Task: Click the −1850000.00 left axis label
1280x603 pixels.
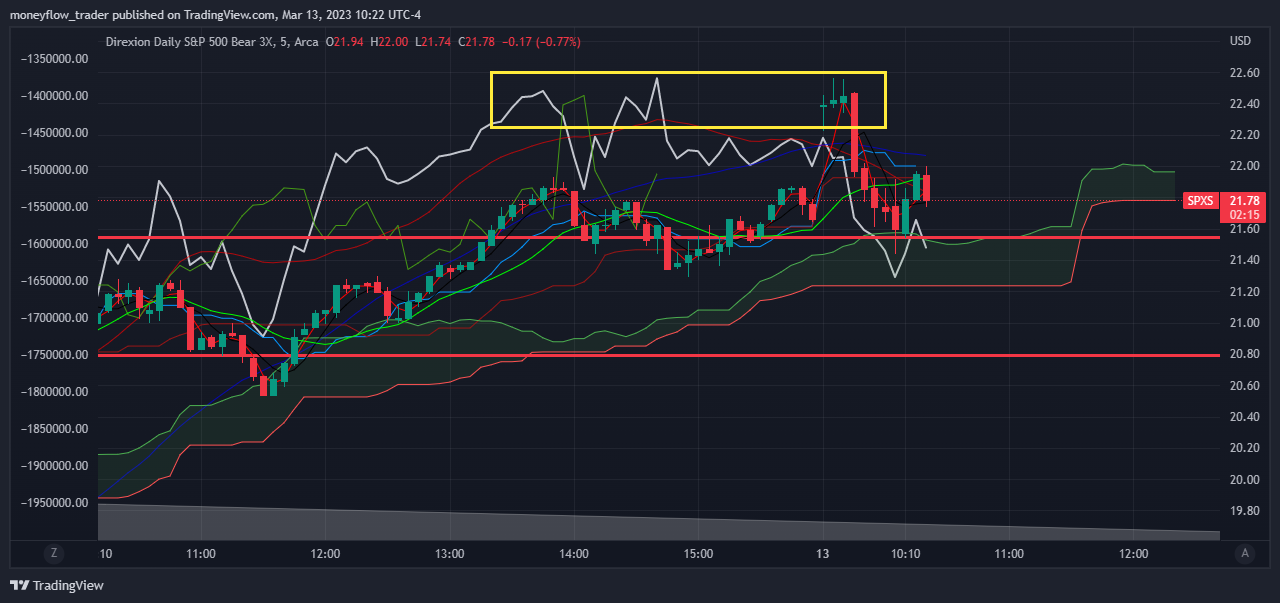Action: pyautogui.click(x=55, y=429)
